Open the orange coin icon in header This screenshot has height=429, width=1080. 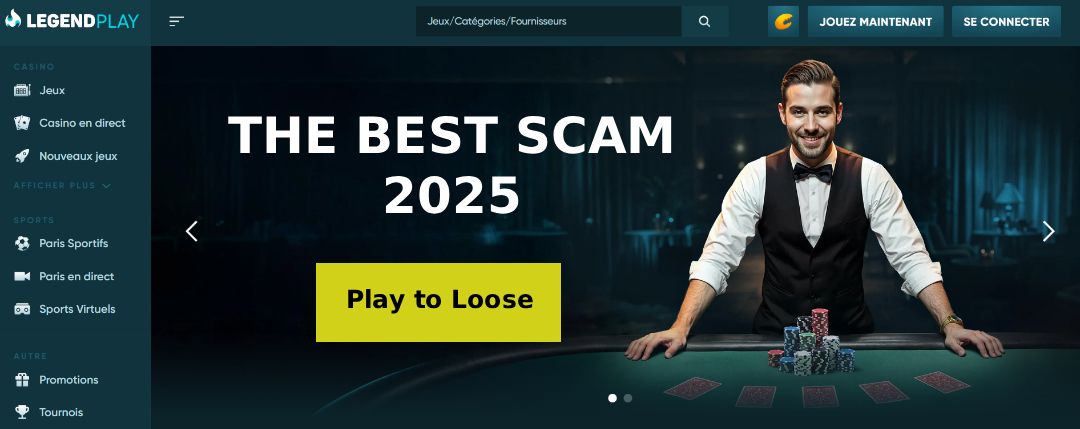783,21
